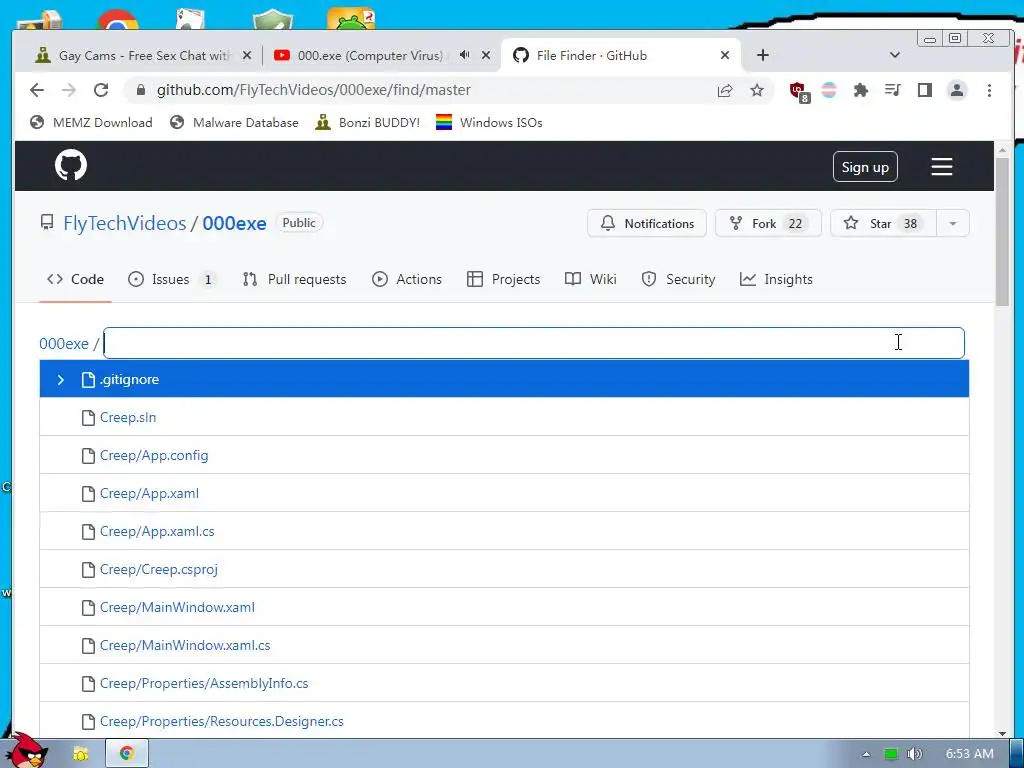Open the Code repository tab
The width and height of the screenshot is (1024, 768).
pos(75,280)
